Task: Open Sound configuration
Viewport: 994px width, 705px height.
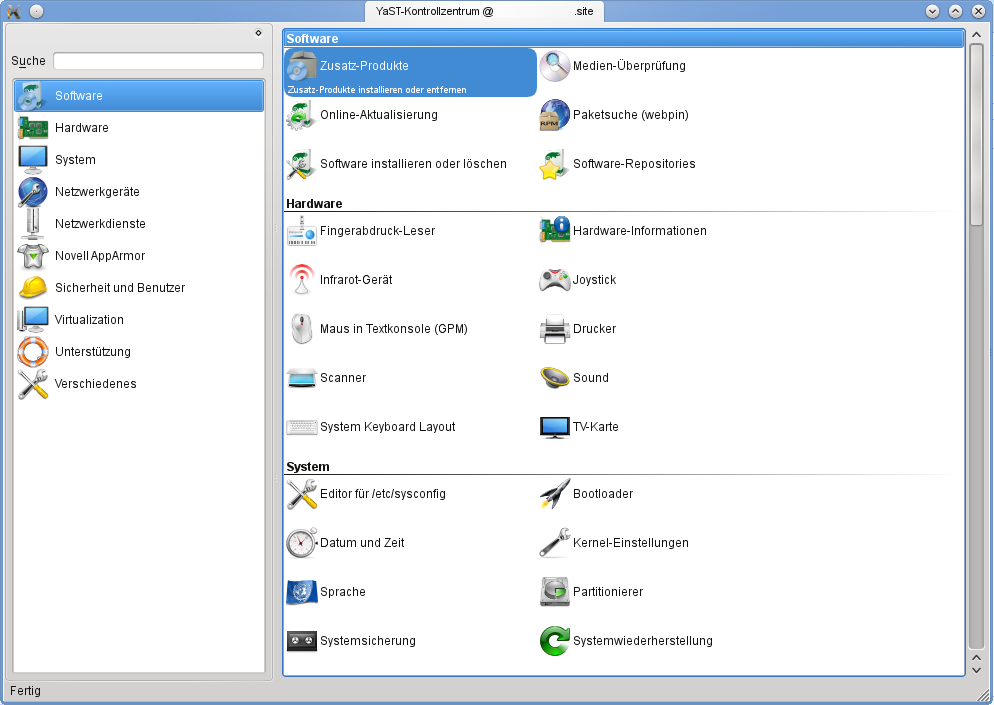Action: pyautogui.click(x=574, y=378)
